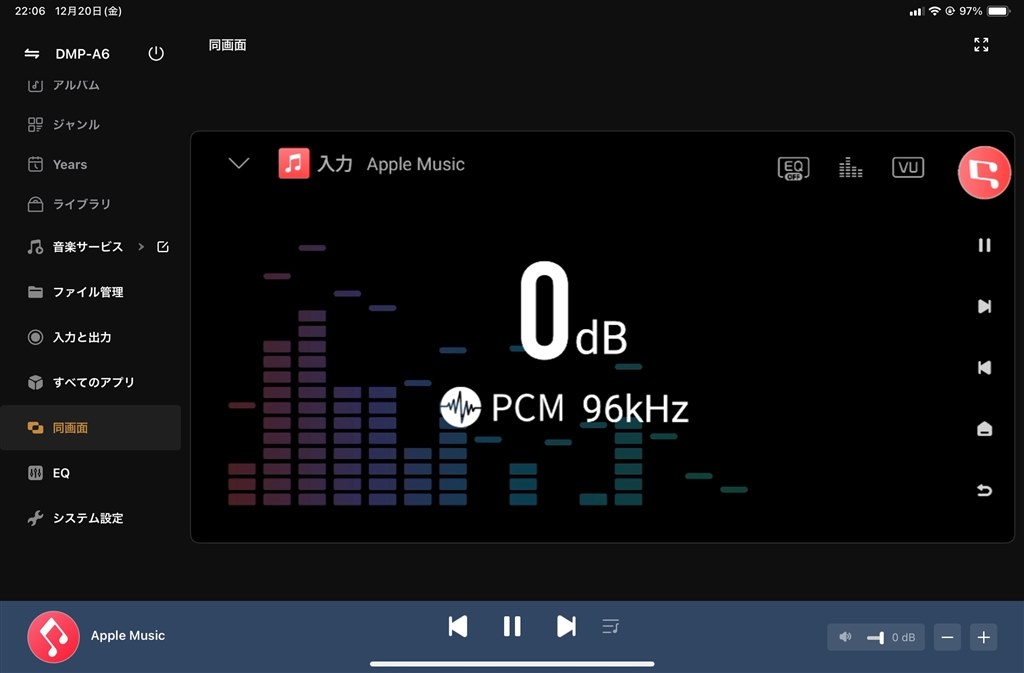The image size is (1024, 673).
Task: Go to previous track in the bottom bar
Action: click(x=458, y=627)
